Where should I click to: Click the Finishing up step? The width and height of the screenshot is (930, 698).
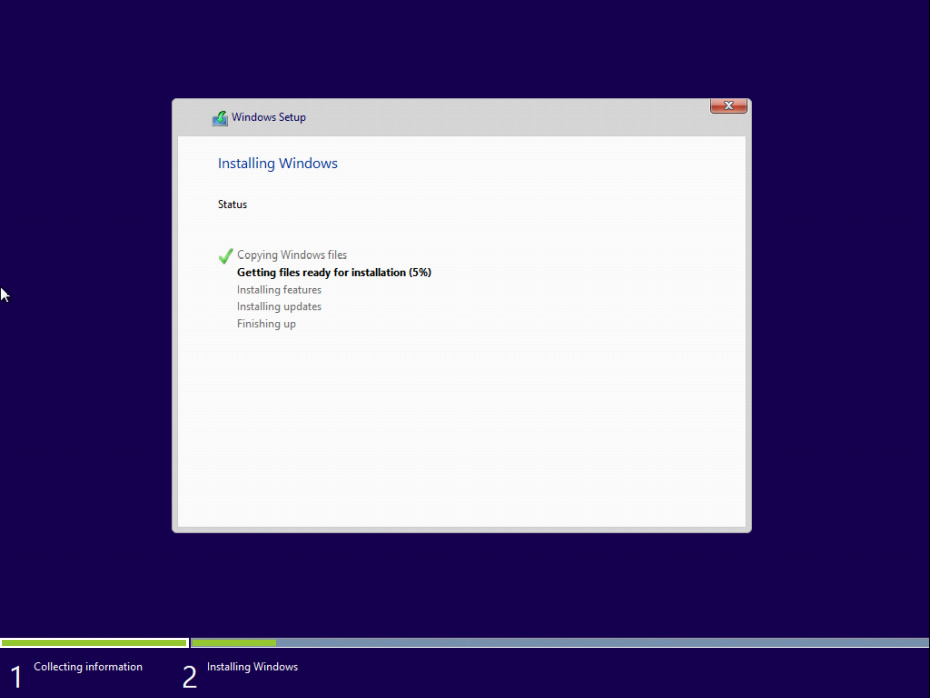(266, 324)
